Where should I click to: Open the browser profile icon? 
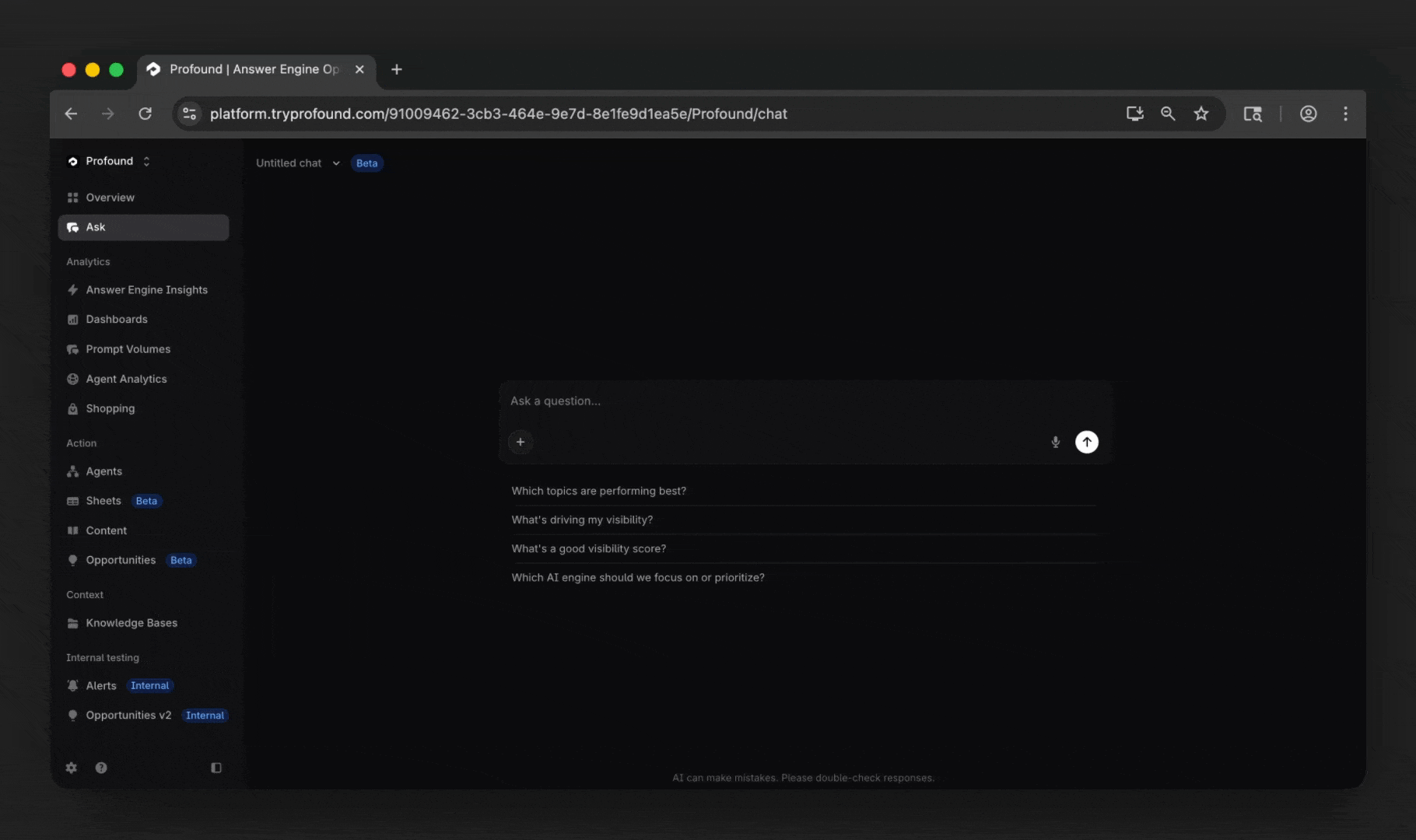point(1309,114)
